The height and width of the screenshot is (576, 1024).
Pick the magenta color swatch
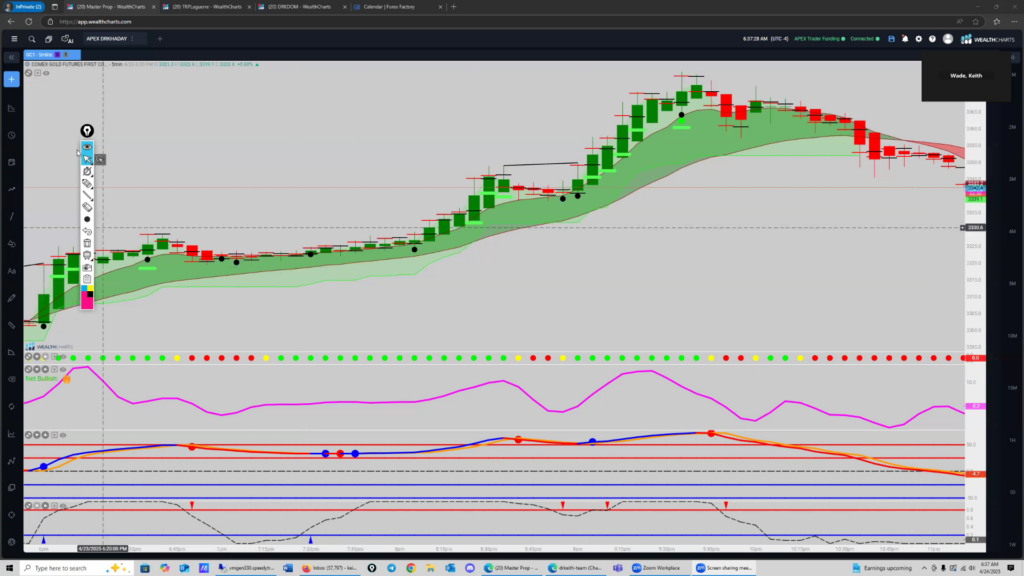tap(86, 302)
